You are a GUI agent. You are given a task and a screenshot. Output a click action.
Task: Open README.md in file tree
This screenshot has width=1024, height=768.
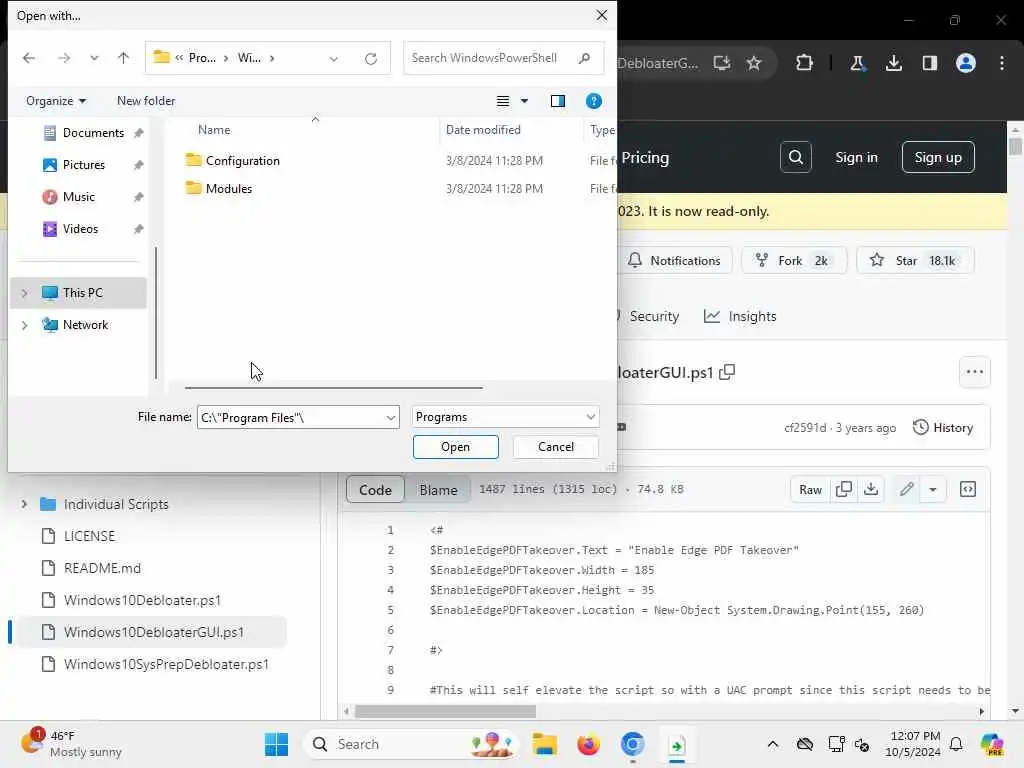[x=102, y=568]
